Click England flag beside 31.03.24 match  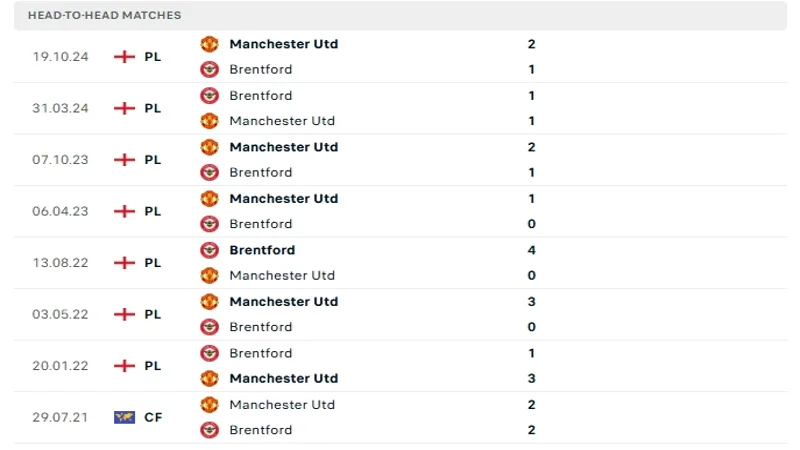coord(124,108)
